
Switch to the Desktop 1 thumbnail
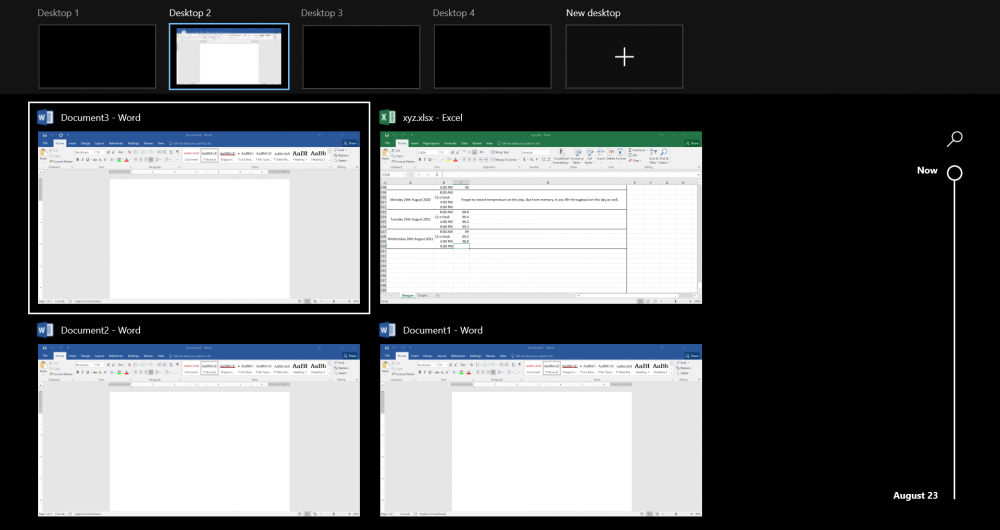click(x=97, y=57)
